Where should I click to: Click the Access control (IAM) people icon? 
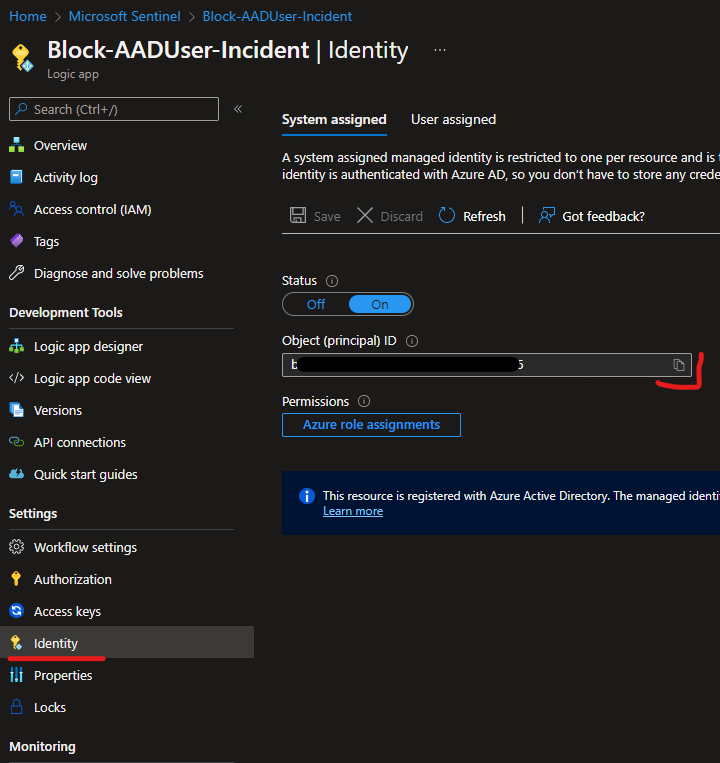pos(17,209)
